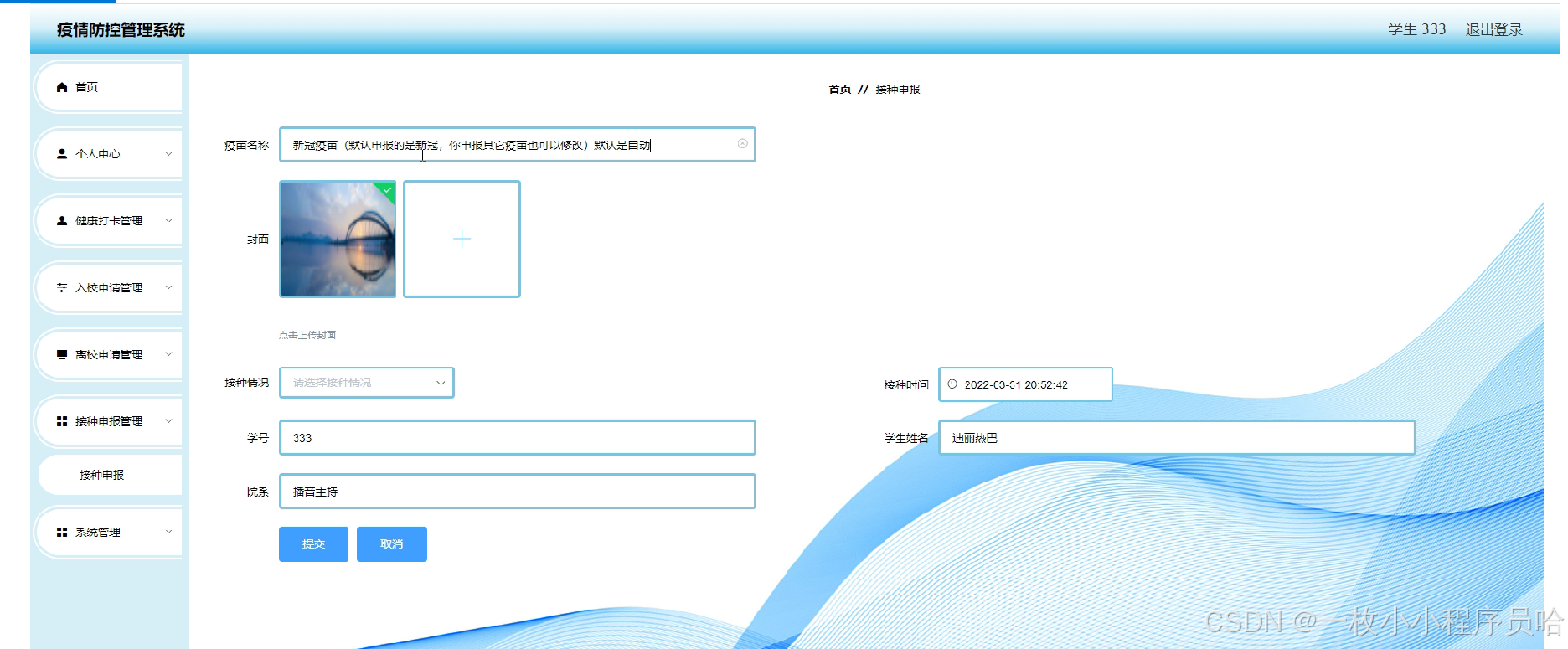Open the 入校申请管理 sidebar menu
Image resolution: width=1568 pixels, height=649 pixels.
110,288
